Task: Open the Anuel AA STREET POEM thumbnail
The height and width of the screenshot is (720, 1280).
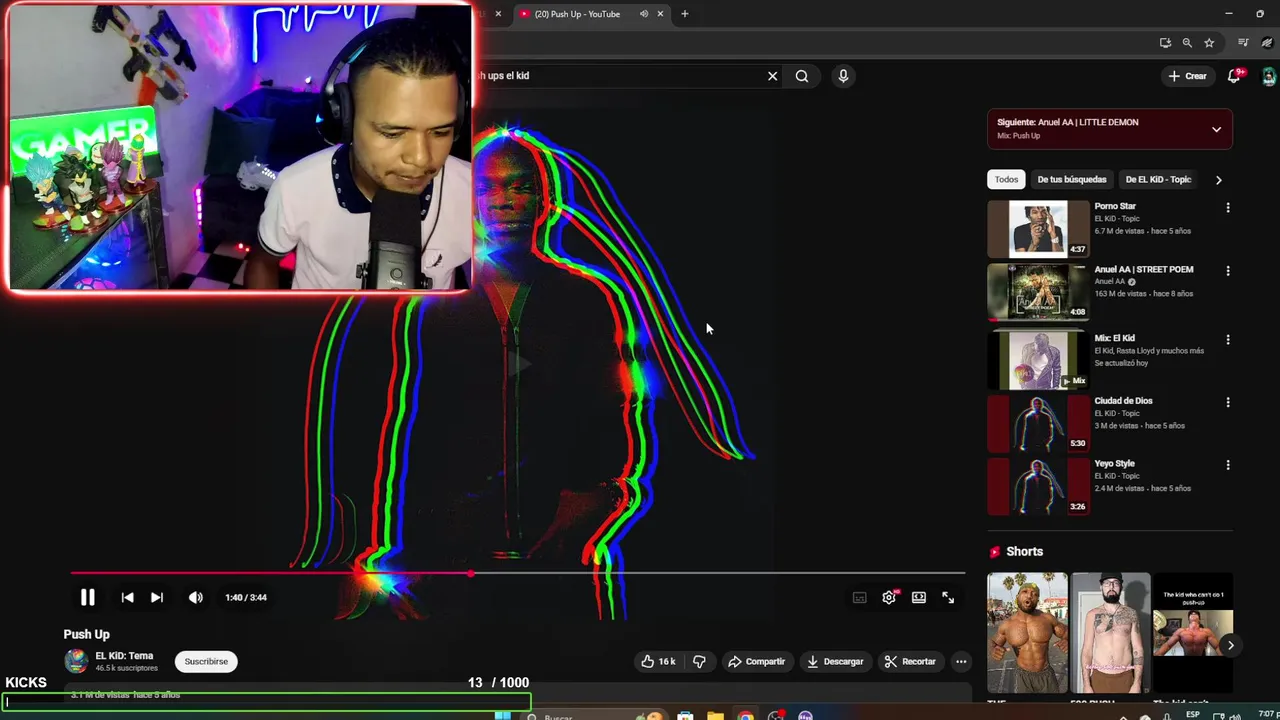Action: (x=1038, y=291)
